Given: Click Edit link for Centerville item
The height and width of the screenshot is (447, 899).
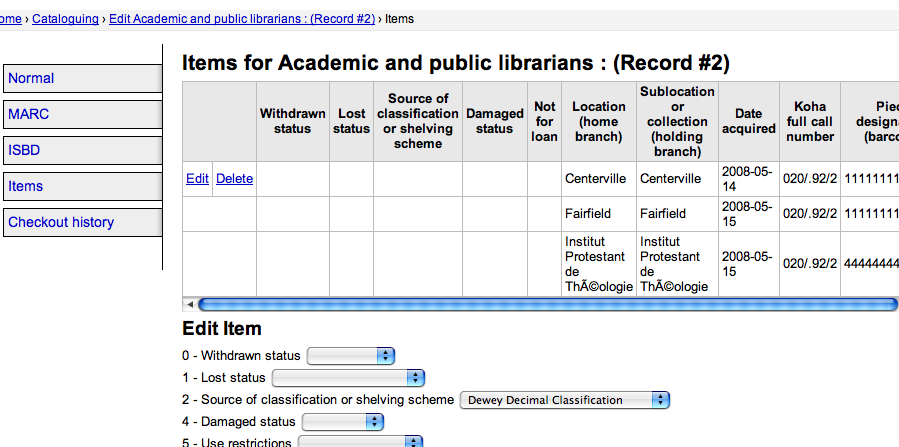Looking at the screenshot, I should pos(197,179).
